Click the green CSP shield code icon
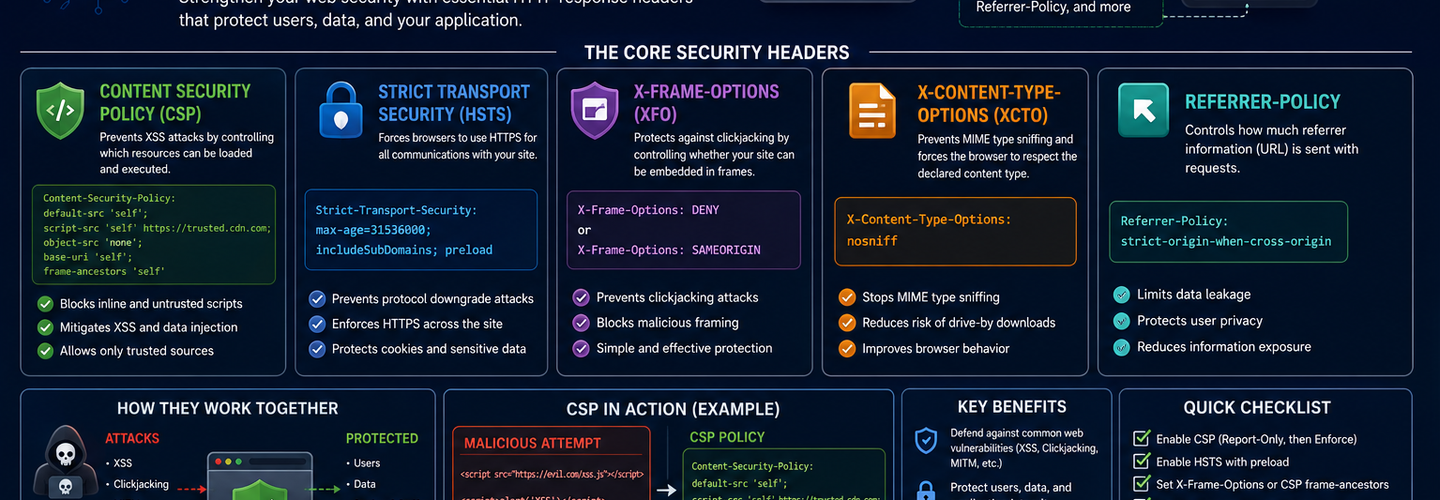1440x500 pixels. pos(61,111)
